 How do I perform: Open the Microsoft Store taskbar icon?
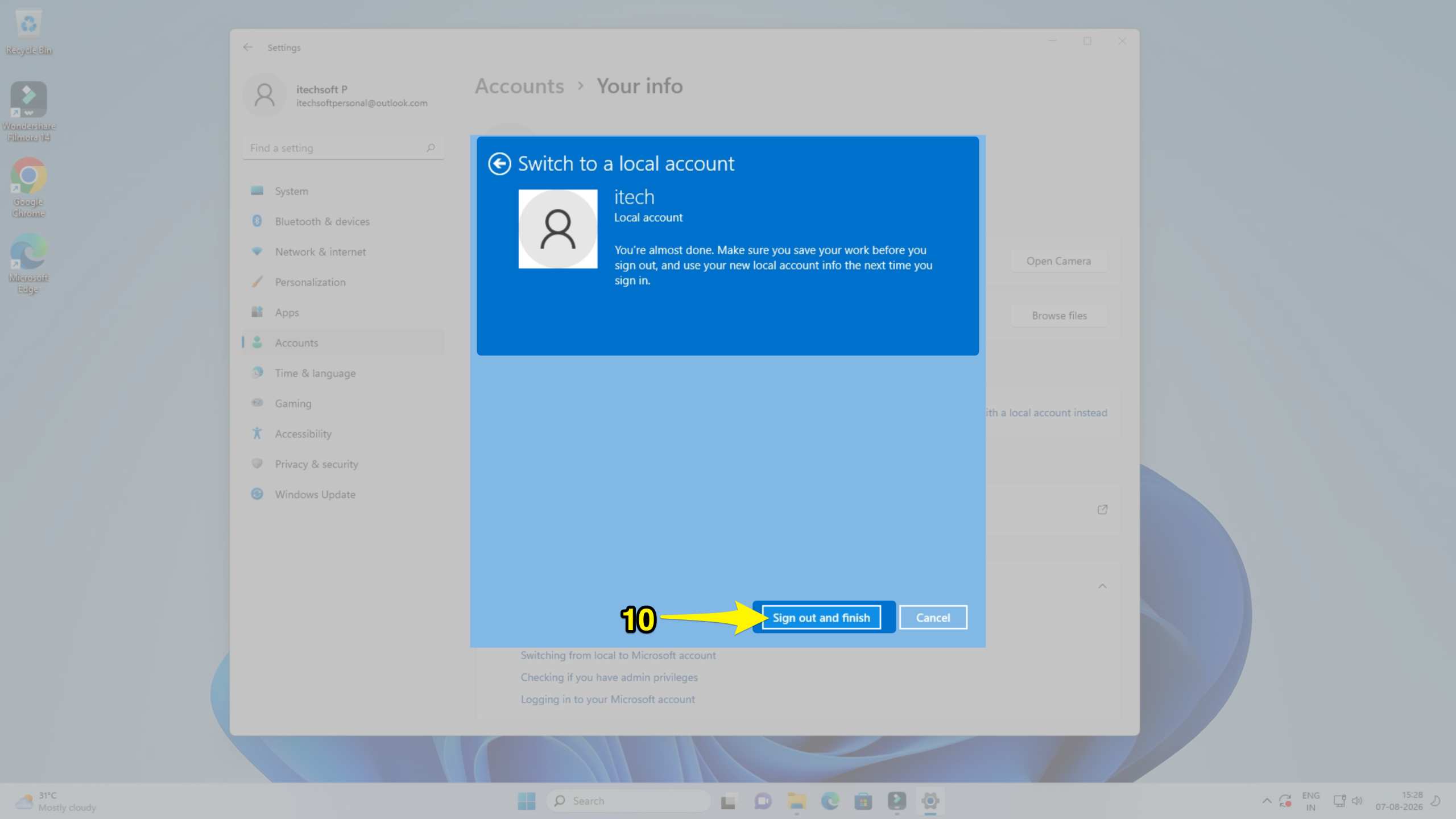click(863, 801)
